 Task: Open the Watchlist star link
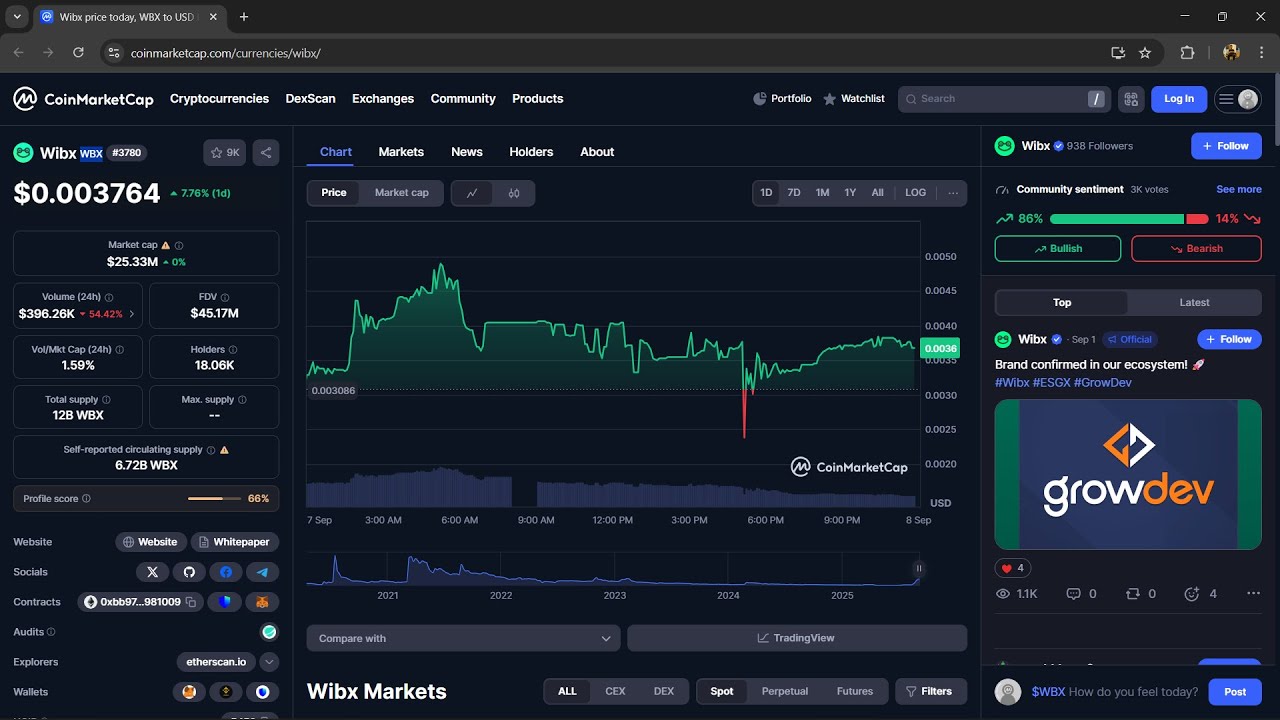click(854, 99)
